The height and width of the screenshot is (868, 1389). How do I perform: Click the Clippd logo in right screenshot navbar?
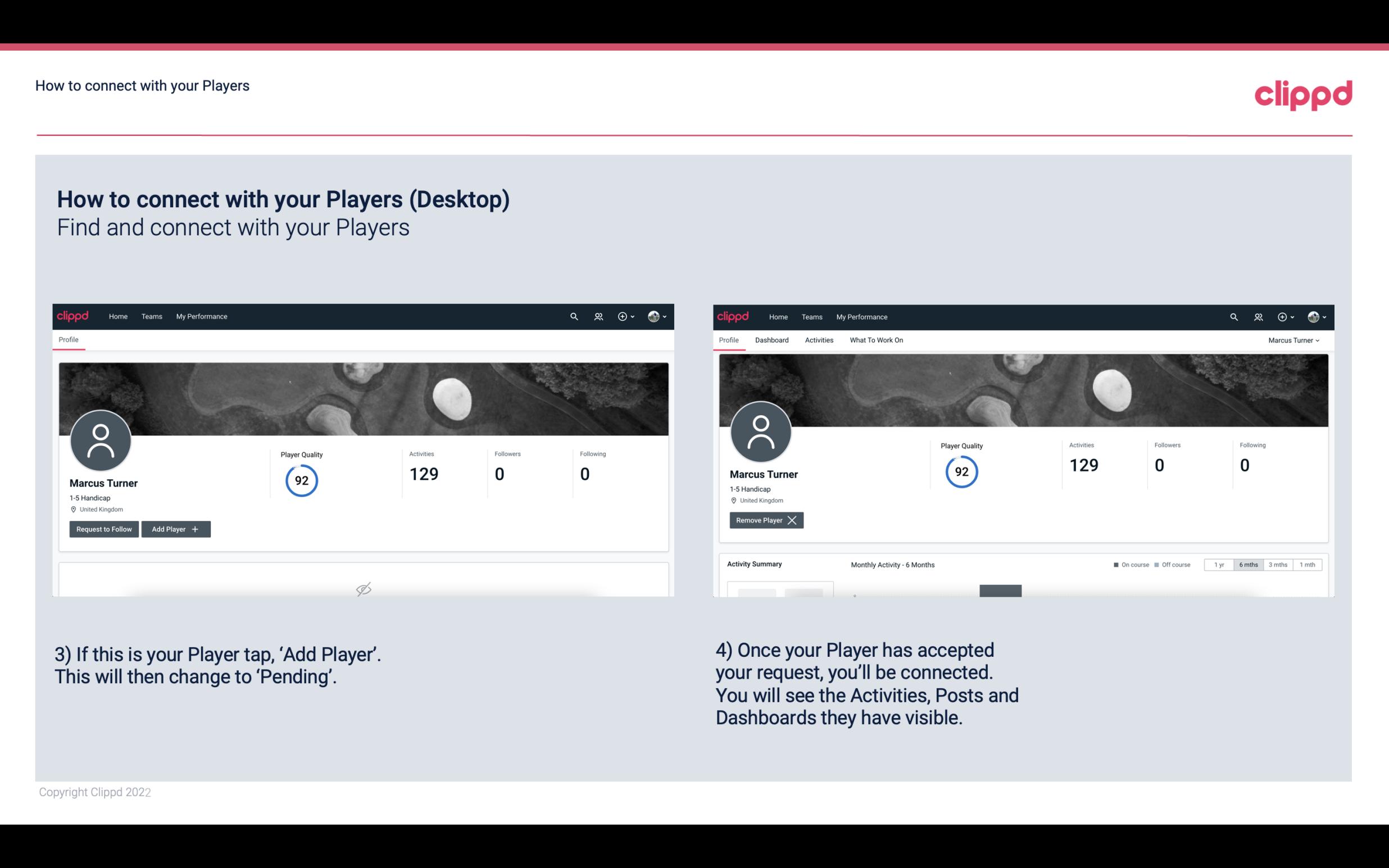point(732,316)
